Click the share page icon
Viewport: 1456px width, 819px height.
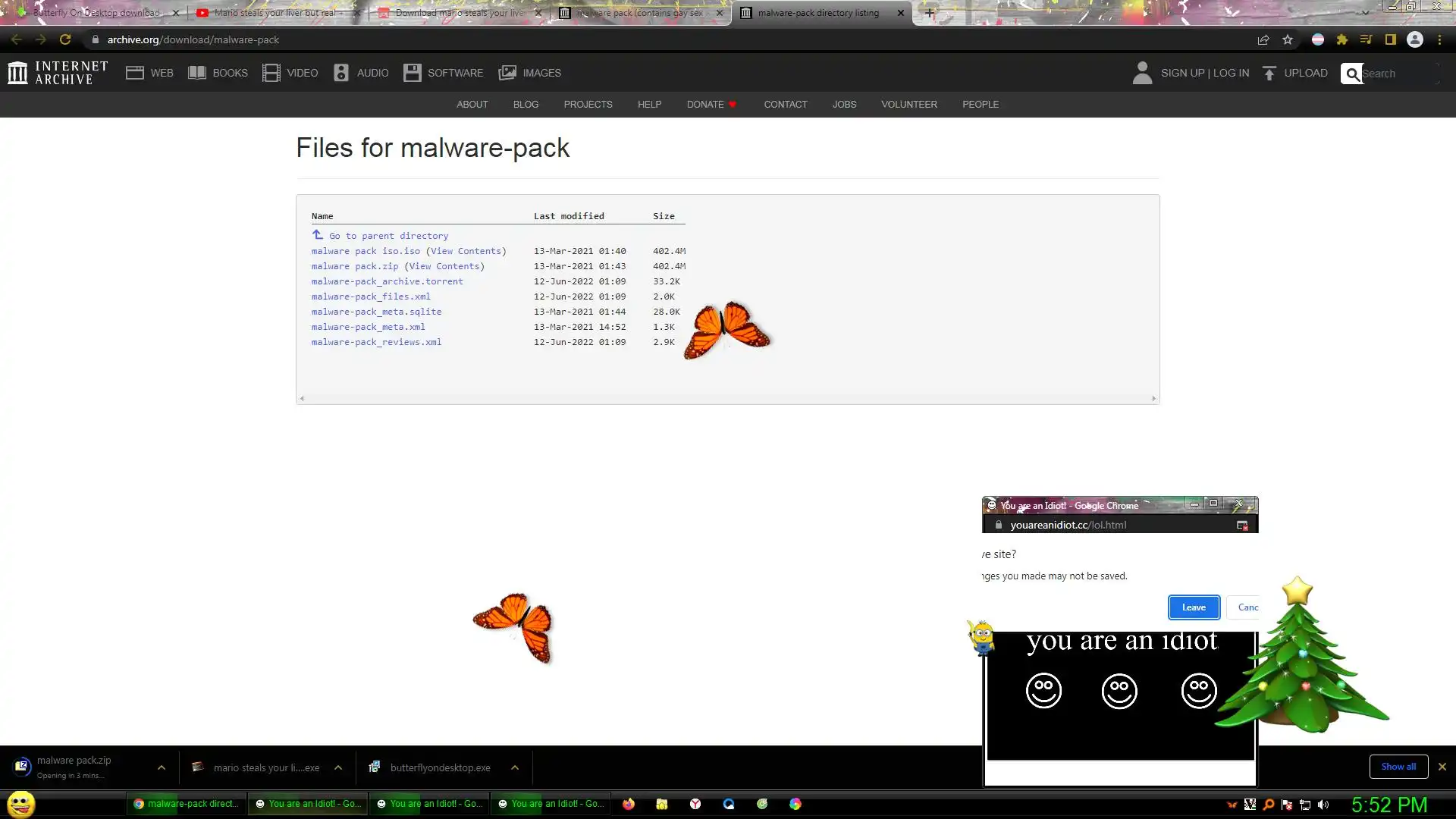[1263, 39]
